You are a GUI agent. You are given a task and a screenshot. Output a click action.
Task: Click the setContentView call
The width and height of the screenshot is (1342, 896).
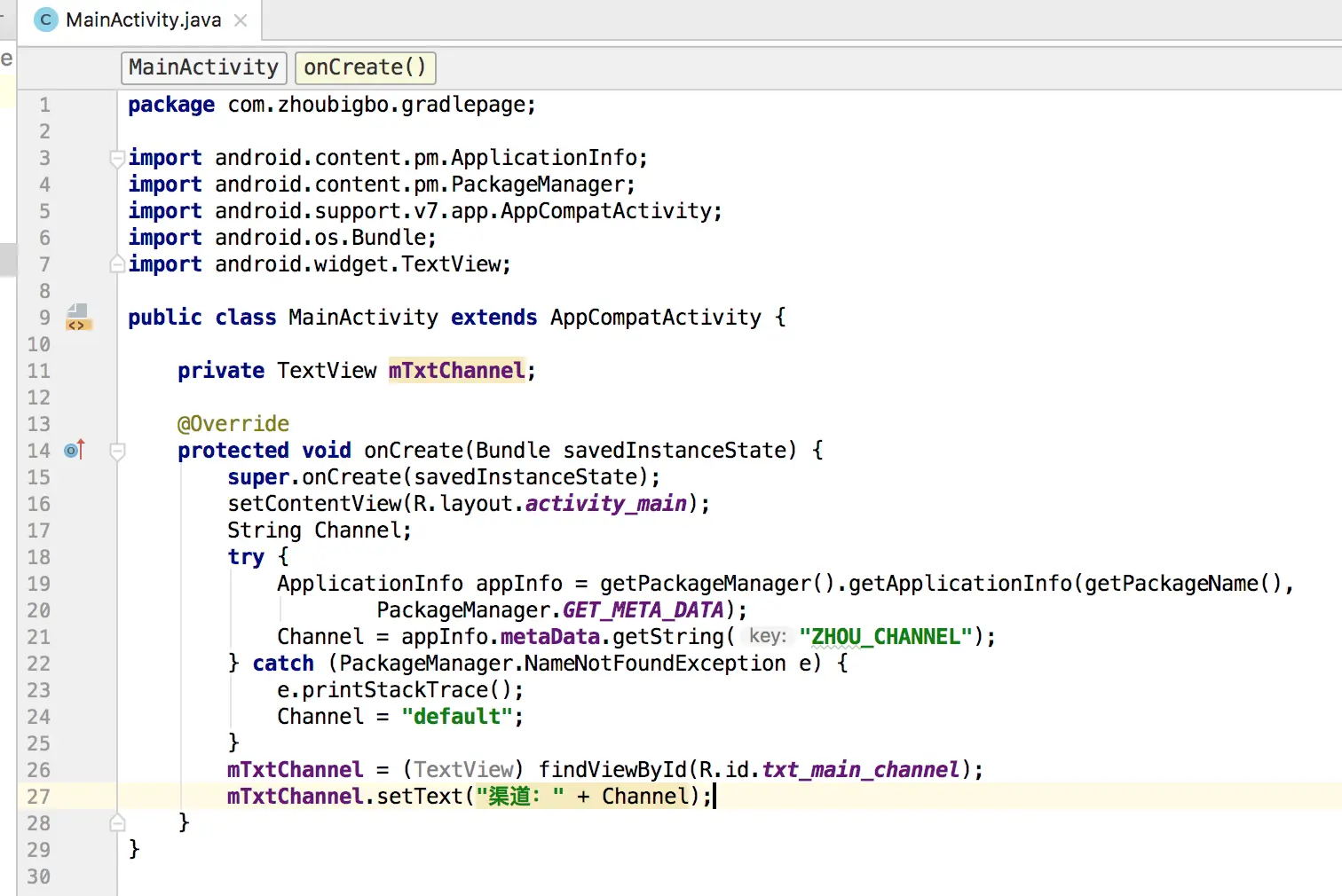[314, 504]
